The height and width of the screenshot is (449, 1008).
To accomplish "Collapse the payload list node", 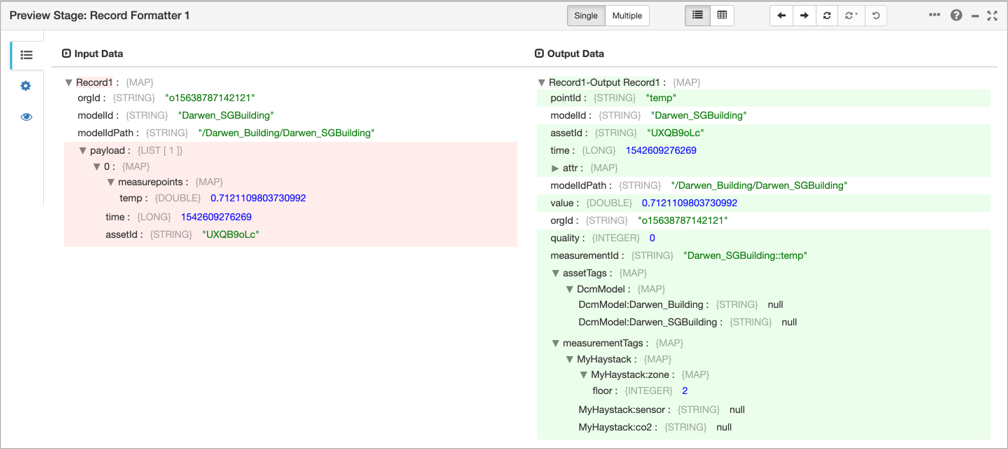I will click(x=84, y=151).
